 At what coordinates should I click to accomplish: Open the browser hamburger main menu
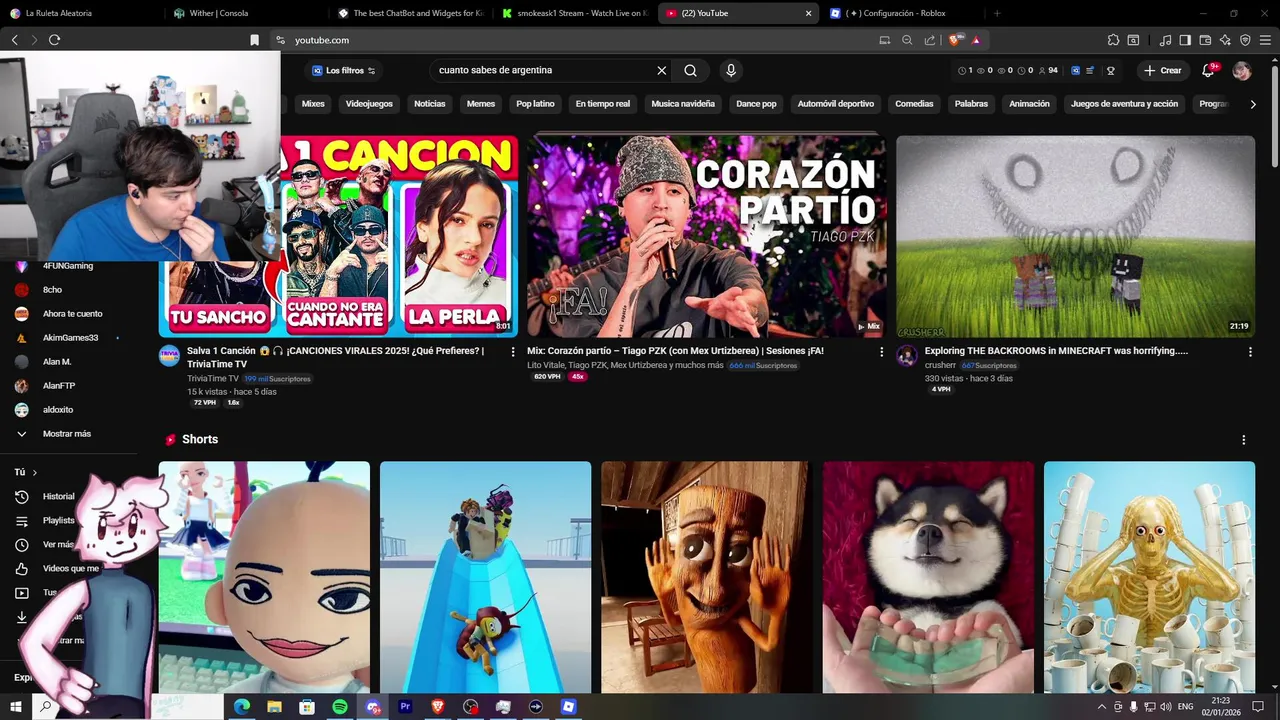coord(1265,40)
